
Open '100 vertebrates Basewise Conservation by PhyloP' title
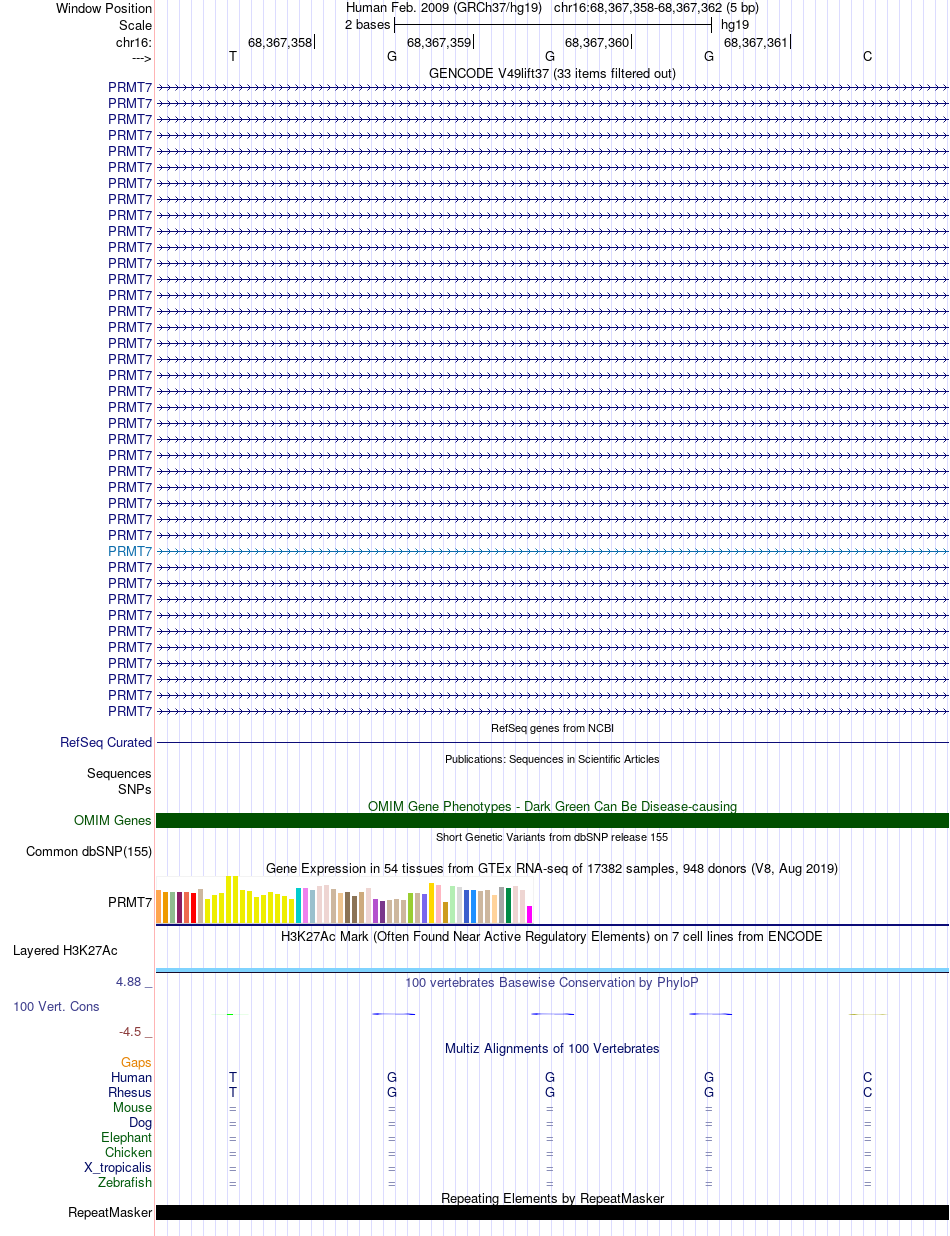tap(552, 983)
